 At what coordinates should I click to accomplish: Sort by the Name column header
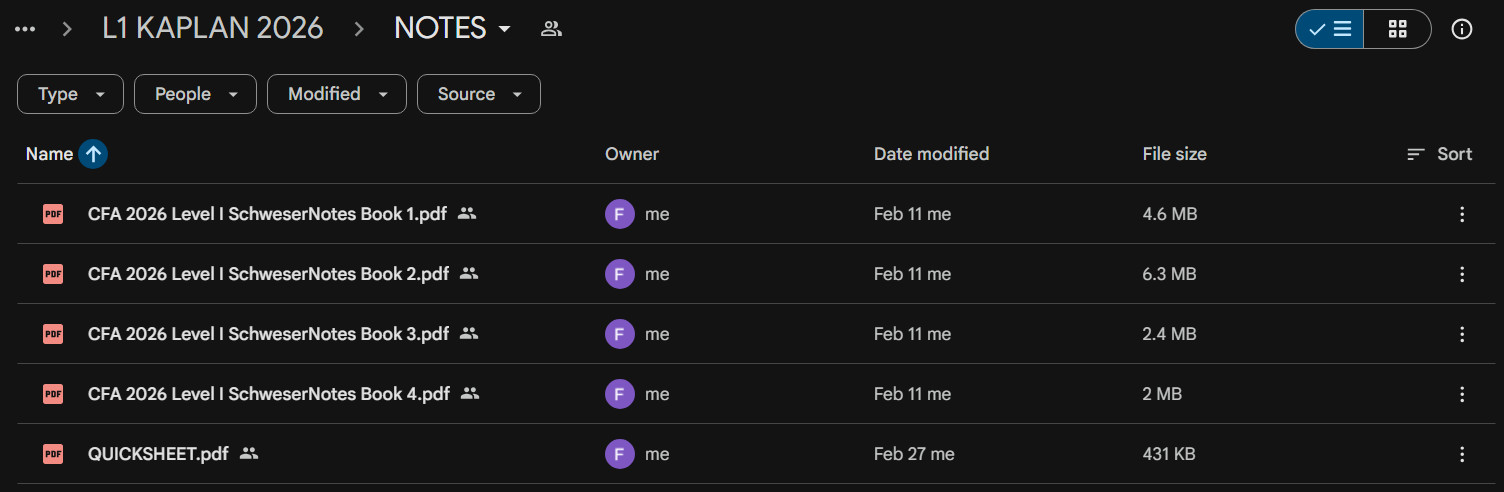click(49, 154)
